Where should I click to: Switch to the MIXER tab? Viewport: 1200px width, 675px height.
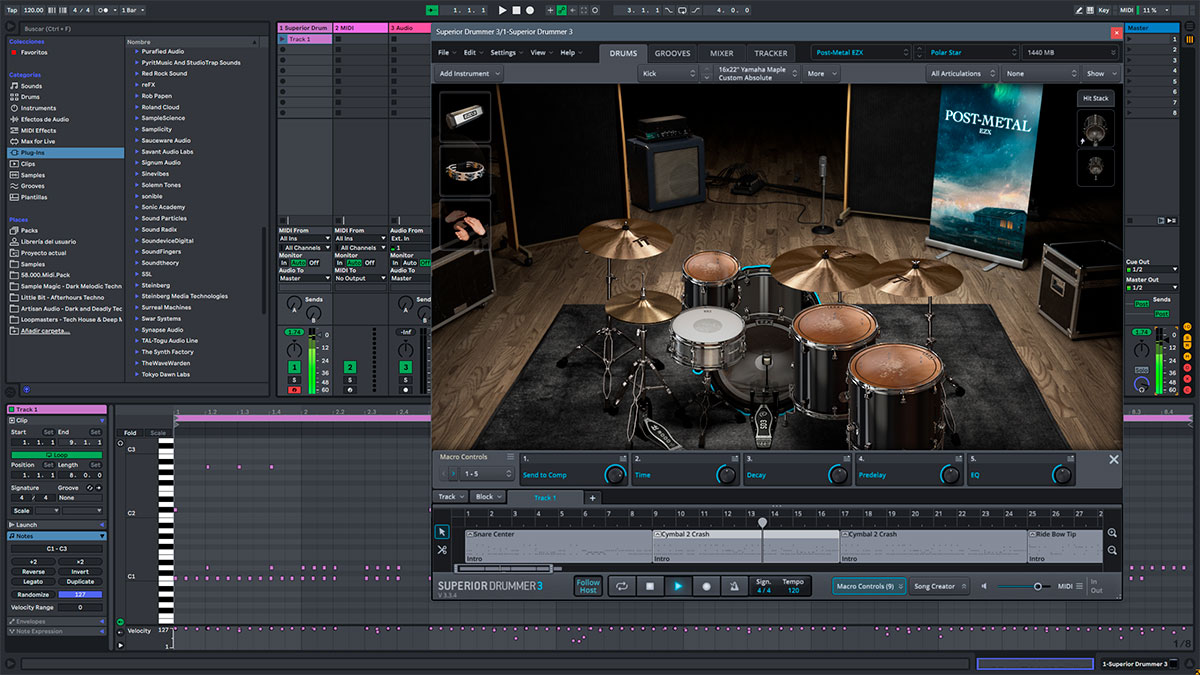722,53
